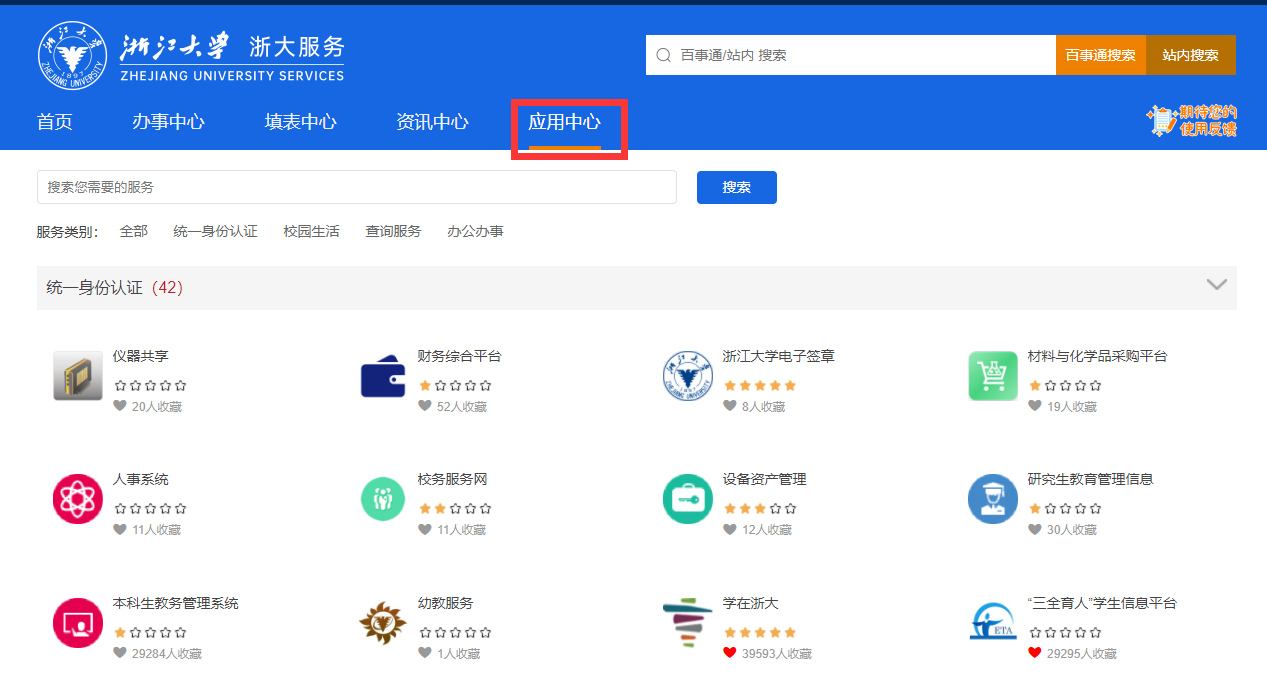Open the 设备资产管理 title link
Screen dimensions: 1267x693
coord(765,480)
